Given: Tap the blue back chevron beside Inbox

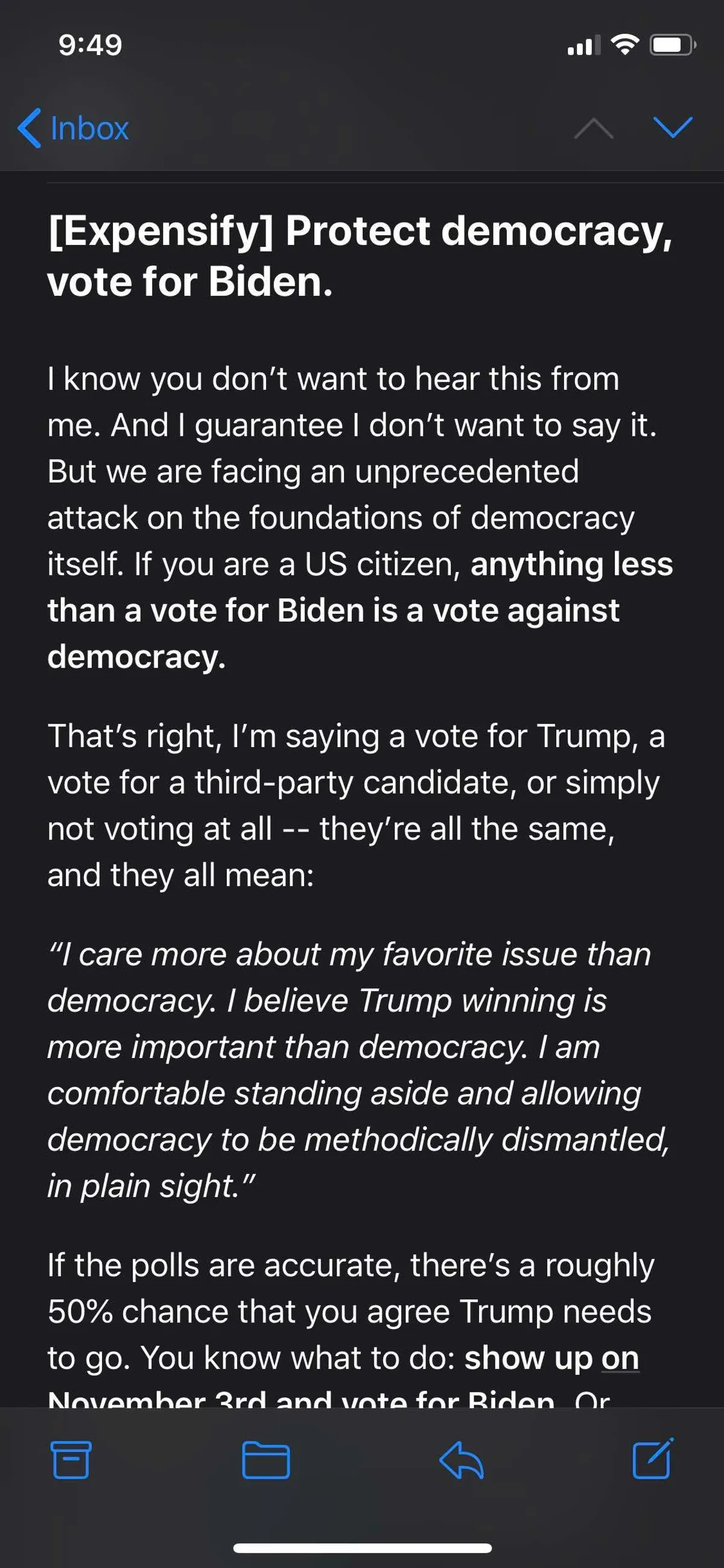Looking at the screenshot, I should [29, 129].
